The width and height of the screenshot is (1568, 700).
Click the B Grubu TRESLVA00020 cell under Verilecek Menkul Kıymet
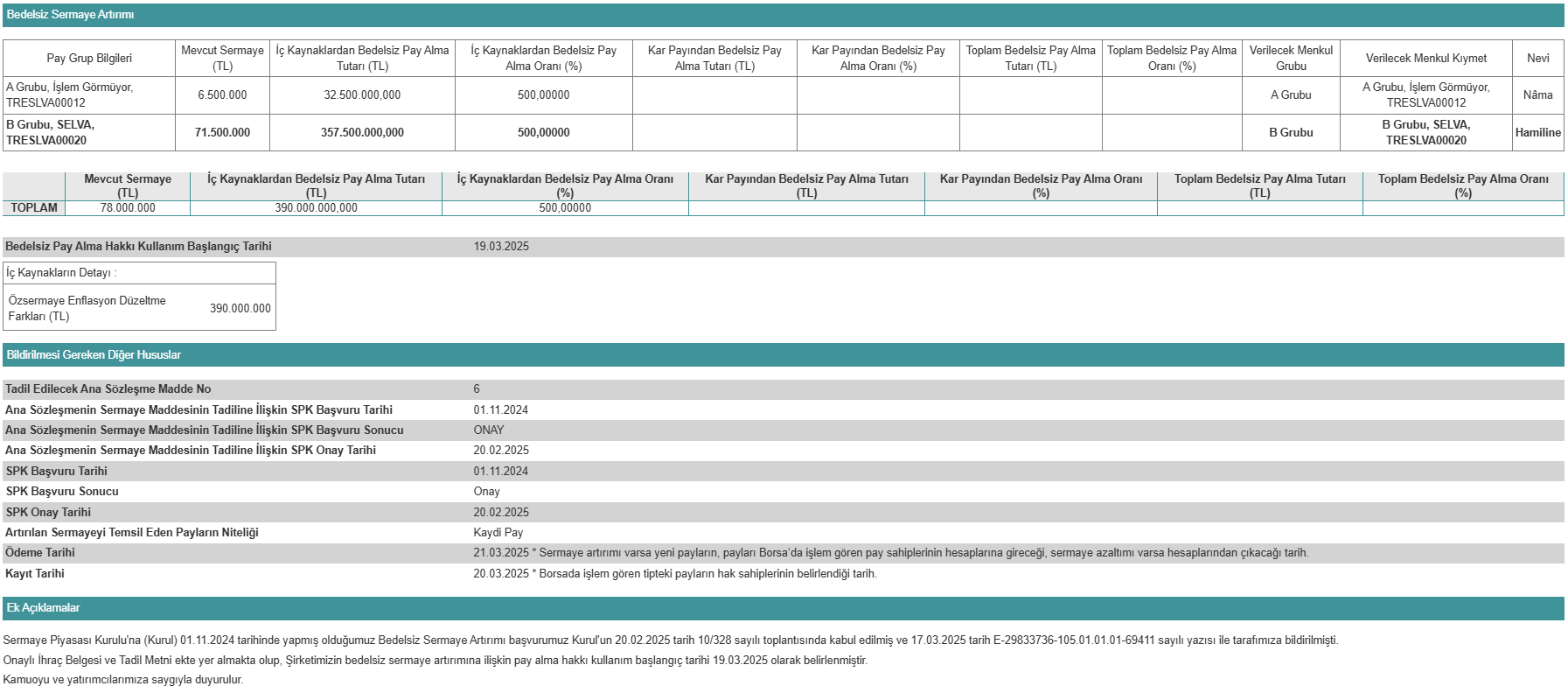coord(1425,132)
